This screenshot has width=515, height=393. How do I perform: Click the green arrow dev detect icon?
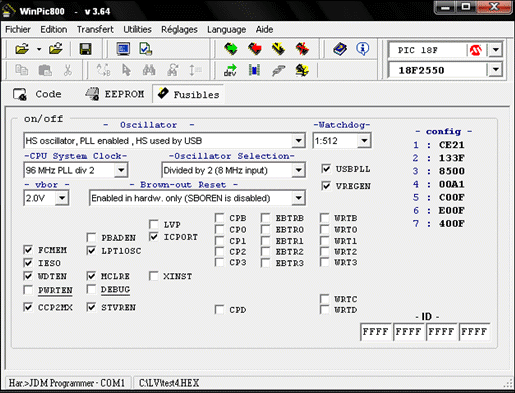(x=230, y=70)
